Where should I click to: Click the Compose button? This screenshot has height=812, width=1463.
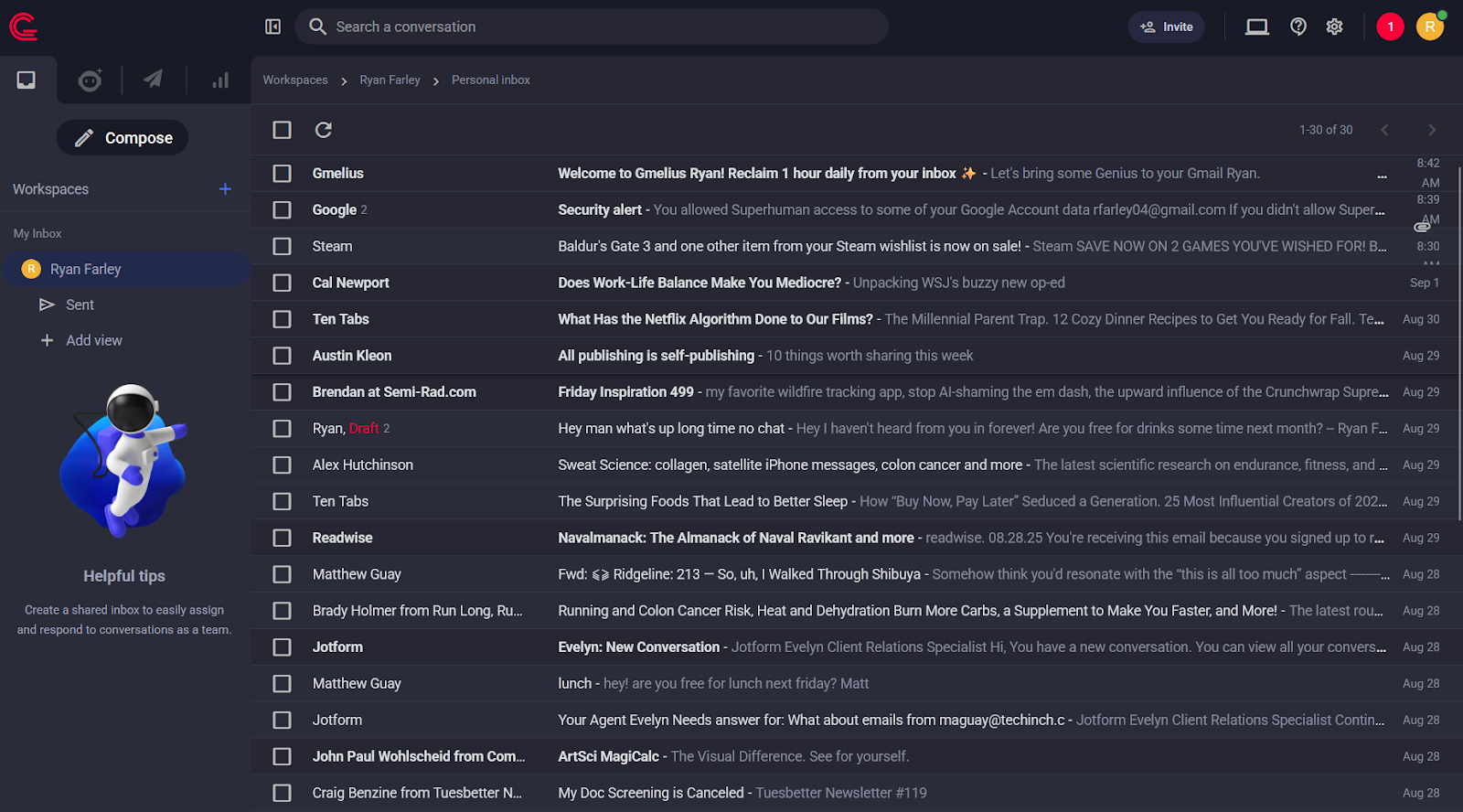123,138
